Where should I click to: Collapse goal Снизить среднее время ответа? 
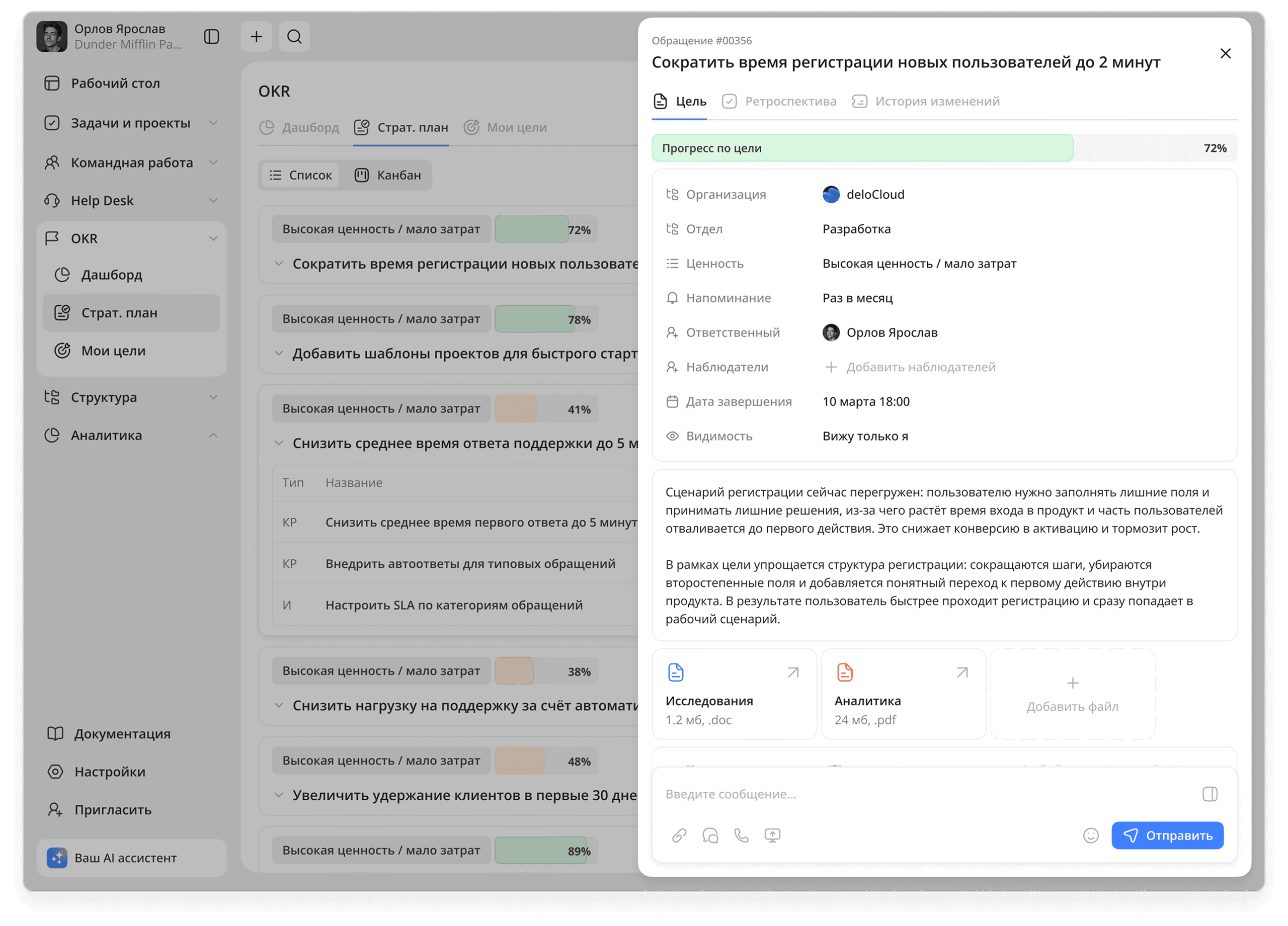[278, 443]
